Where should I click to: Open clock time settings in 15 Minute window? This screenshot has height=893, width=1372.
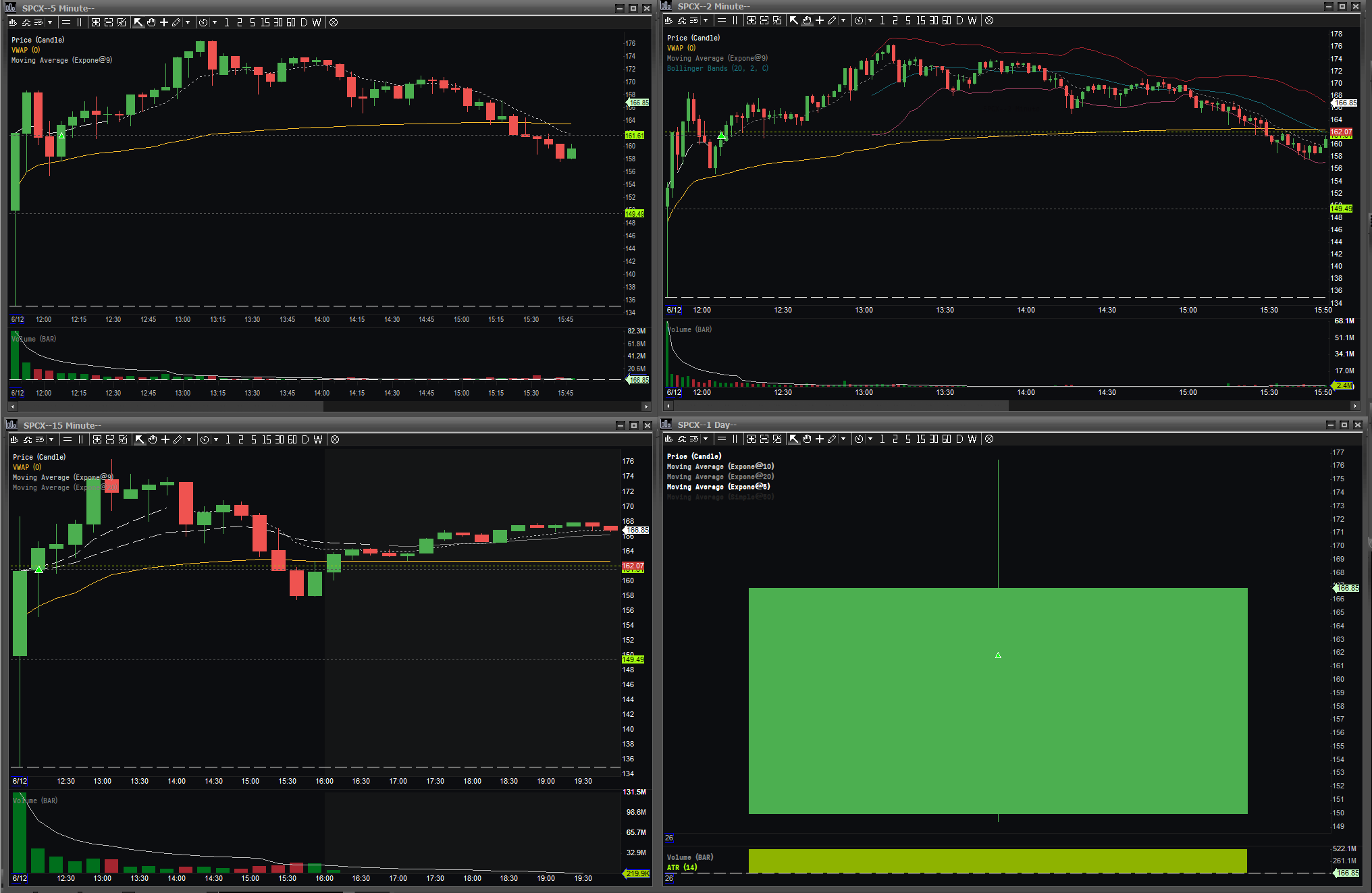tap(205, 439)
